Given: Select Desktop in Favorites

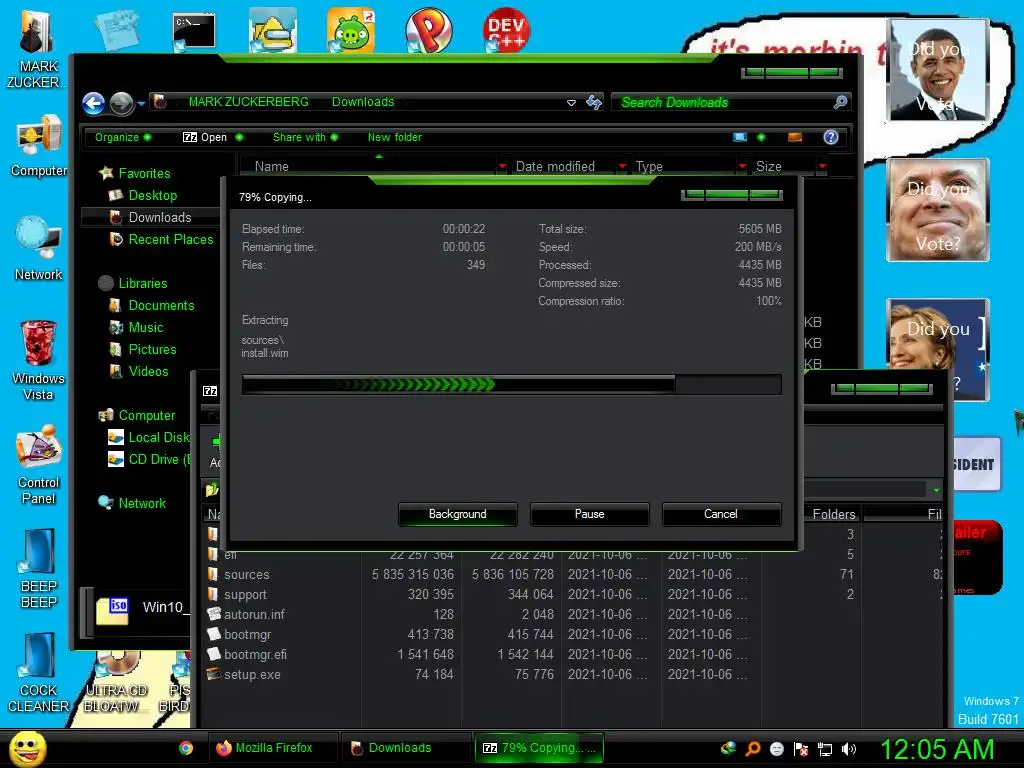Looking at the screenshot, I should pos(152,195).
